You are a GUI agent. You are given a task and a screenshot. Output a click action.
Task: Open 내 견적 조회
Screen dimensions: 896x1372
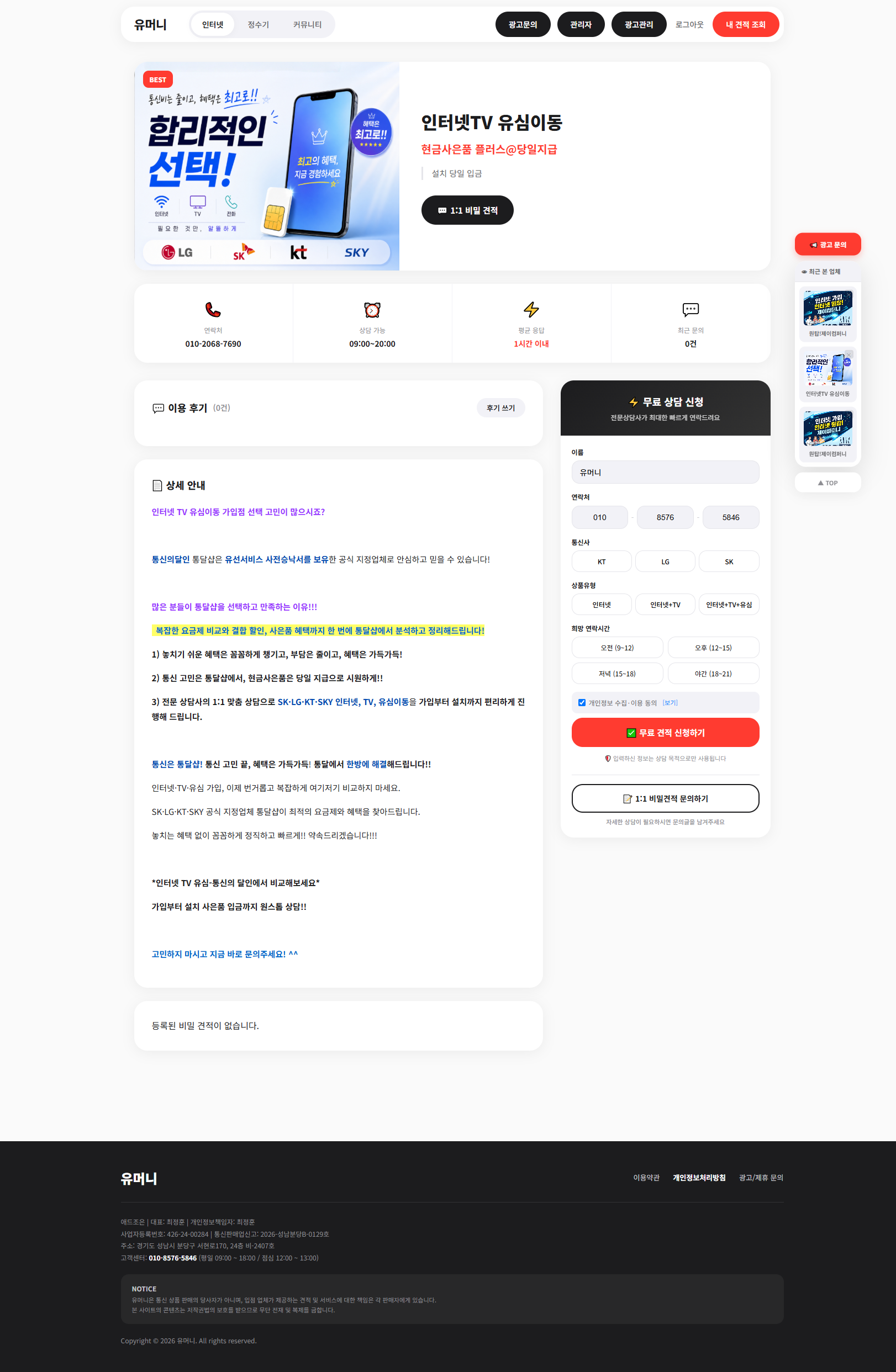click(x=745, y=25)
